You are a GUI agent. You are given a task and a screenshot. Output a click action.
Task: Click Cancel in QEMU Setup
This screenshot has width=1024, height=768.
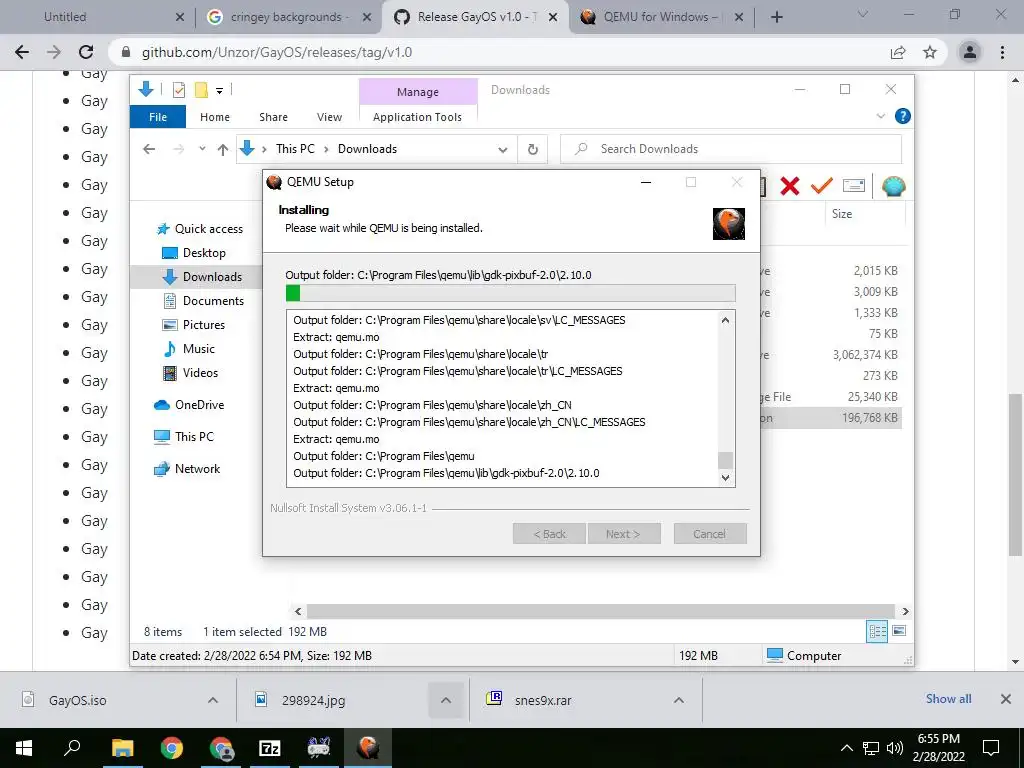(710, 534)
